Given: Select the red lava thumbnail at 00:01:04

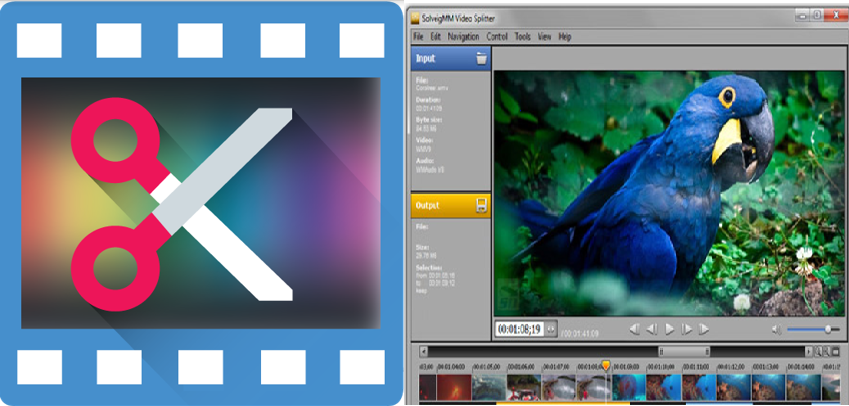Looking at the screenshot, I should (454, 387).
